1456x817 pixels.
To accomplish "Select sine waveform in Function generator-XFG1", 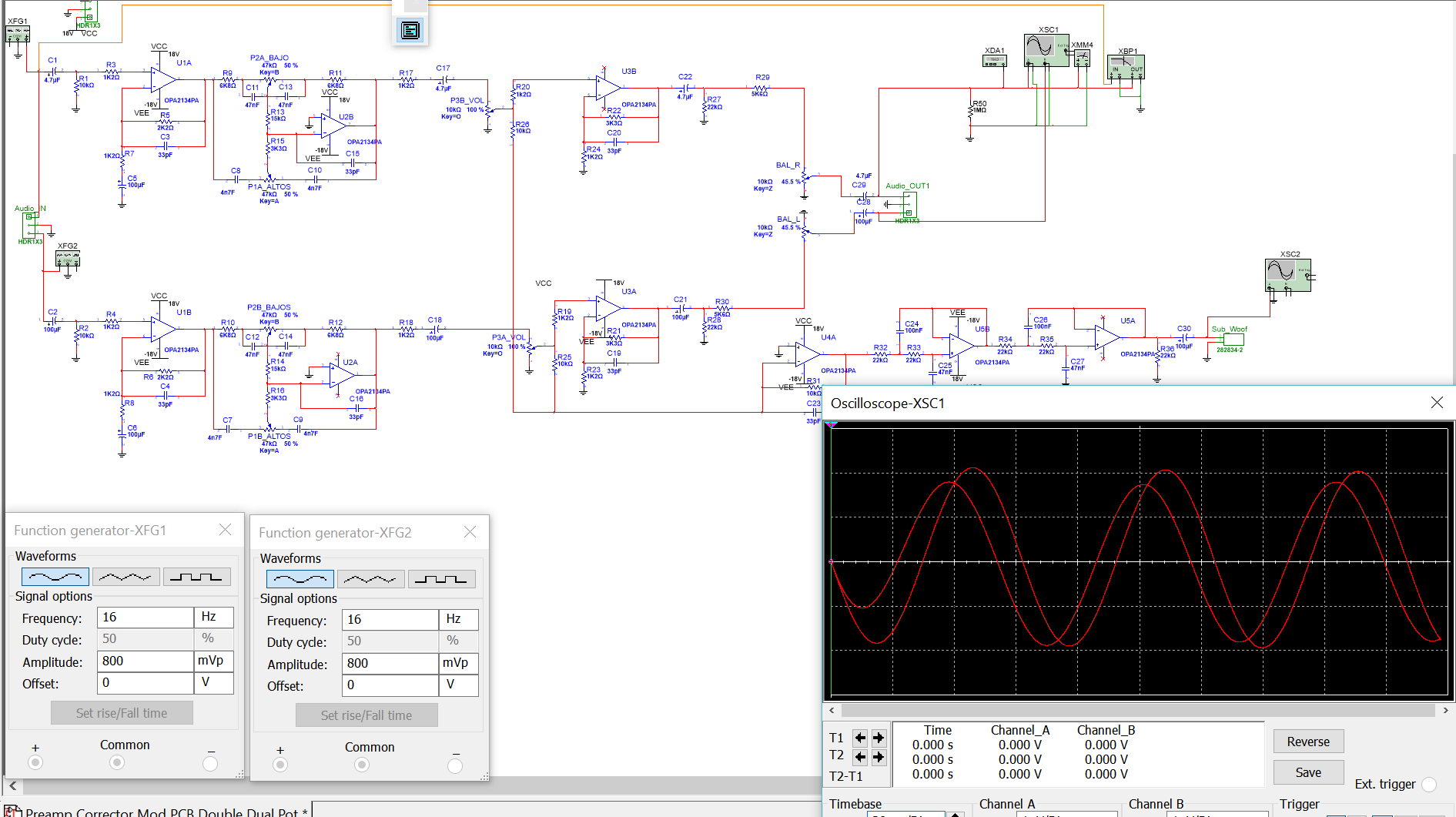I will (55, 577).
